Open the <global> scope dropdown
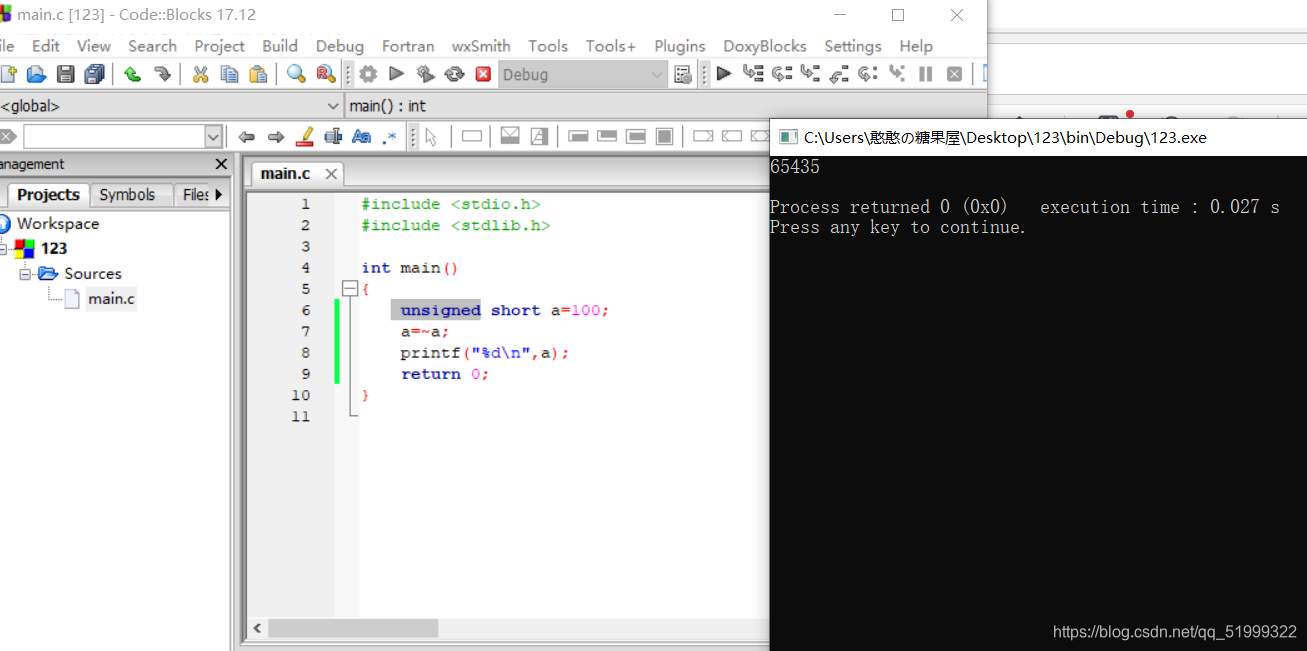The image size is (1307, 651). (x=333, y=105)
